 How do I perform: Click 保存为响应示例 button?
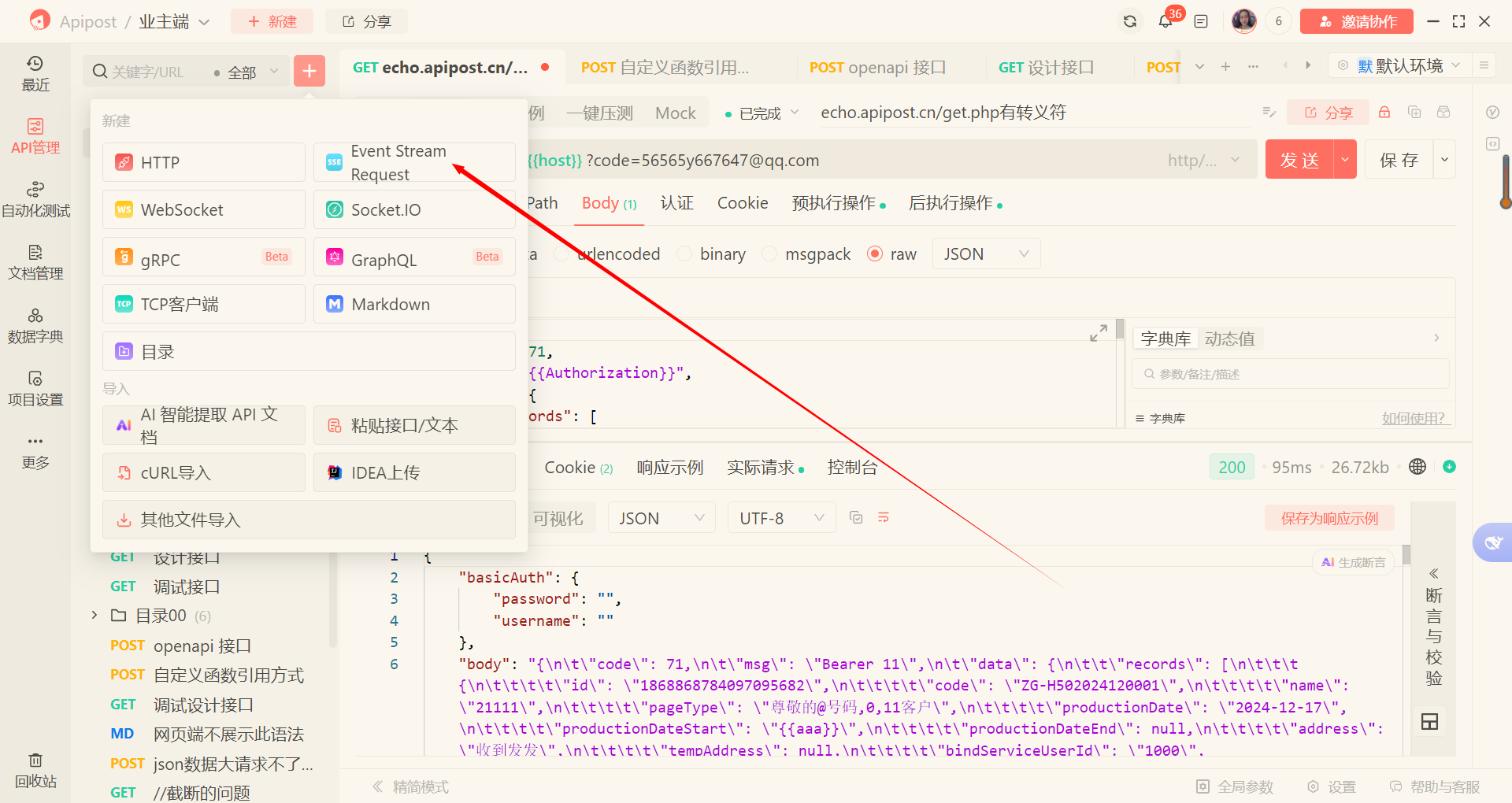point(1329,518)
